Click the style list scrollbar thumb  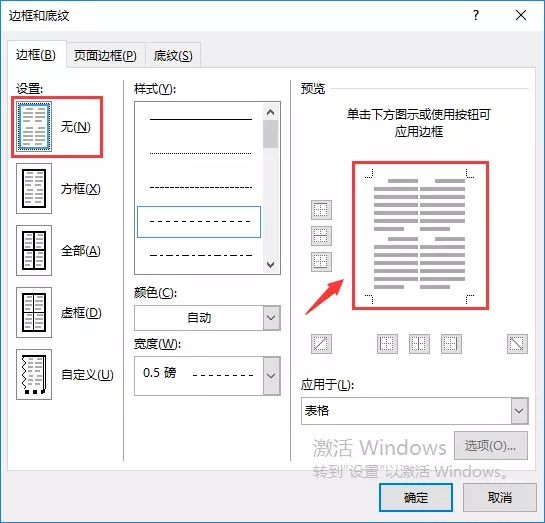click(x=270, y=134)
